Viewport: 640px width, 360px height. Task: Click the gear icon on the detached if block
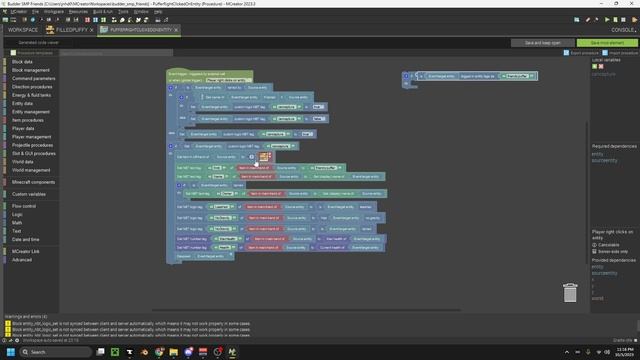(406, 76)
